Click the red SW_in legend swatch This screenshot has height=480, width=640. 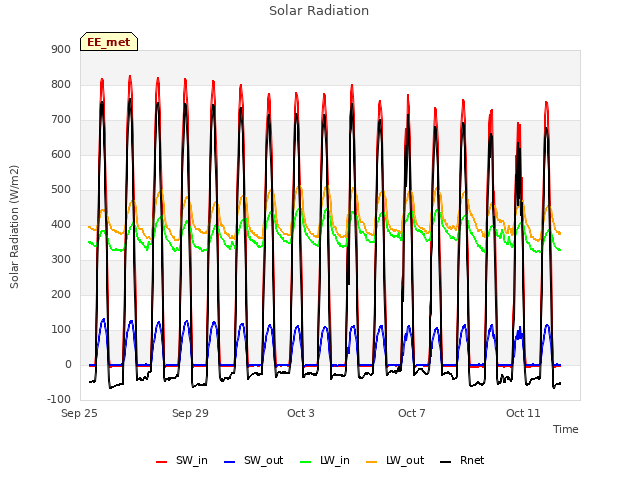coord(162,462)
